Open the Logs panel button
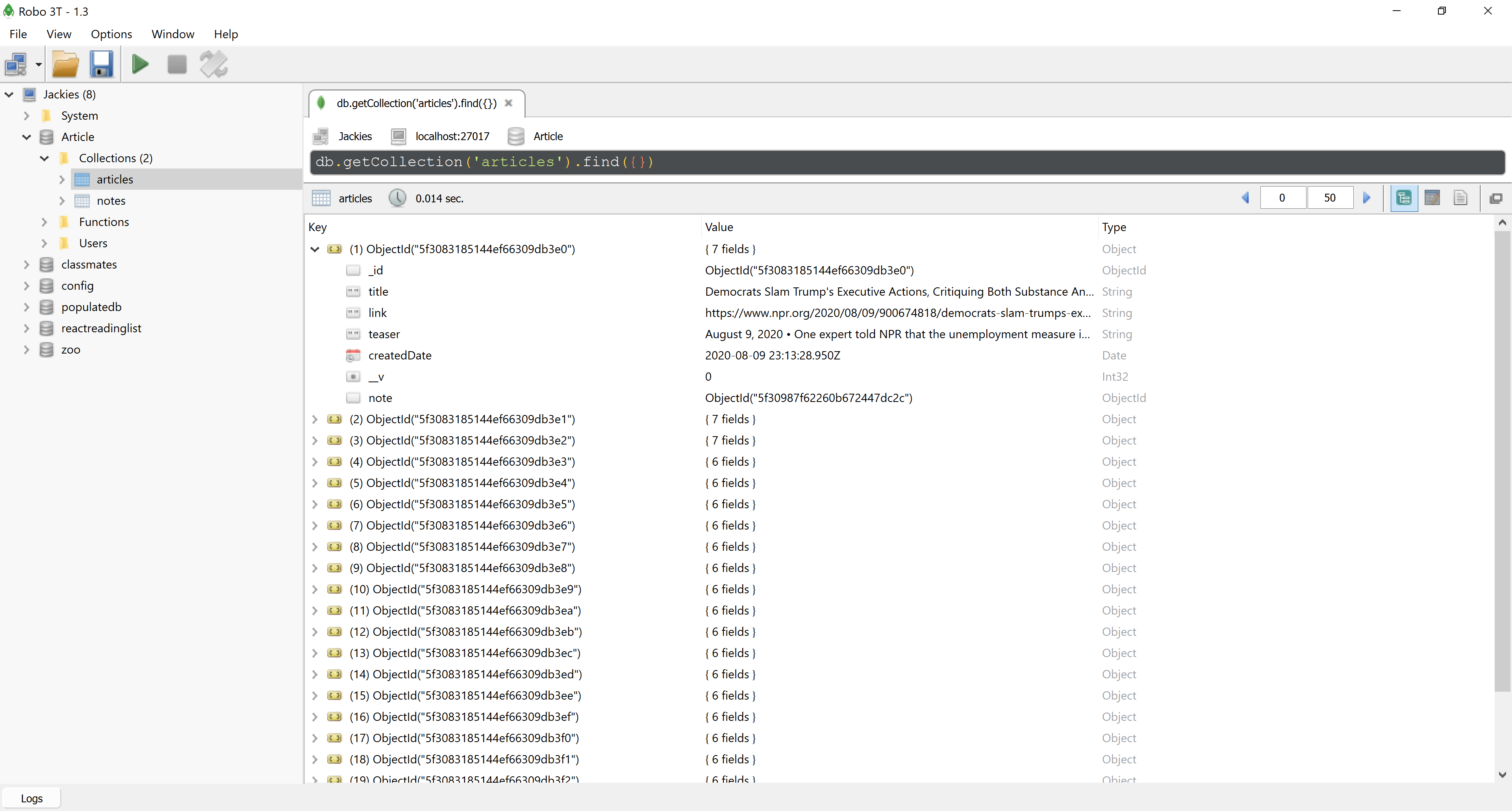 pos(31,798)
